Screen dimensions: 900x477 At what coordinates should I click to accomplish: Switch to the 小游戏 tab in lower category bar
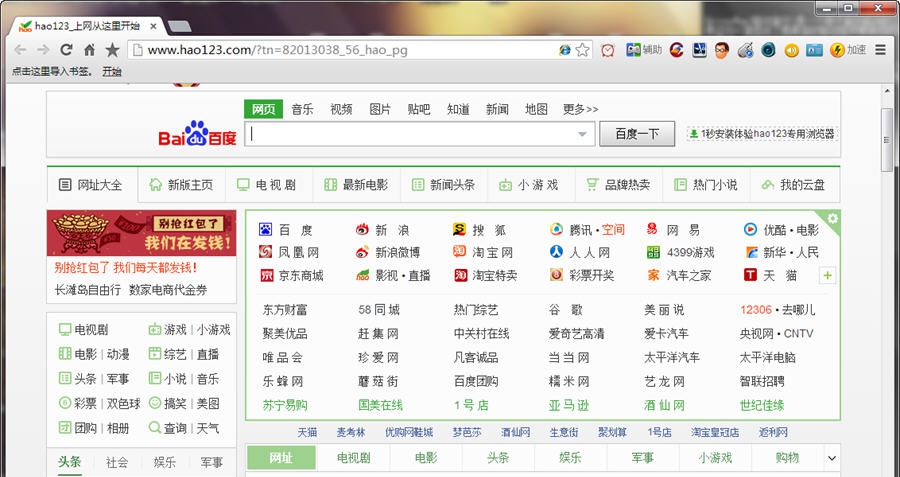click(715, 458)
